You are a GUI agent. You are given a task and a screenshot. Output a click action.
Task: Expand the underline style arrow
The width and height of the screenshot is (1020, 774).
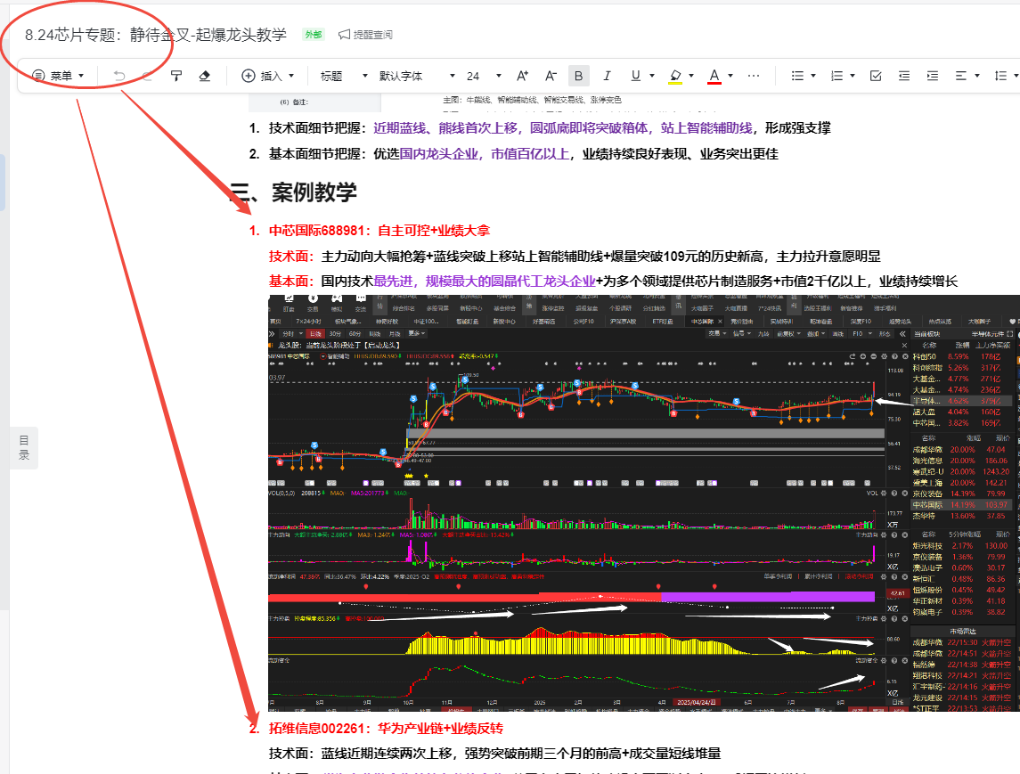652,76
